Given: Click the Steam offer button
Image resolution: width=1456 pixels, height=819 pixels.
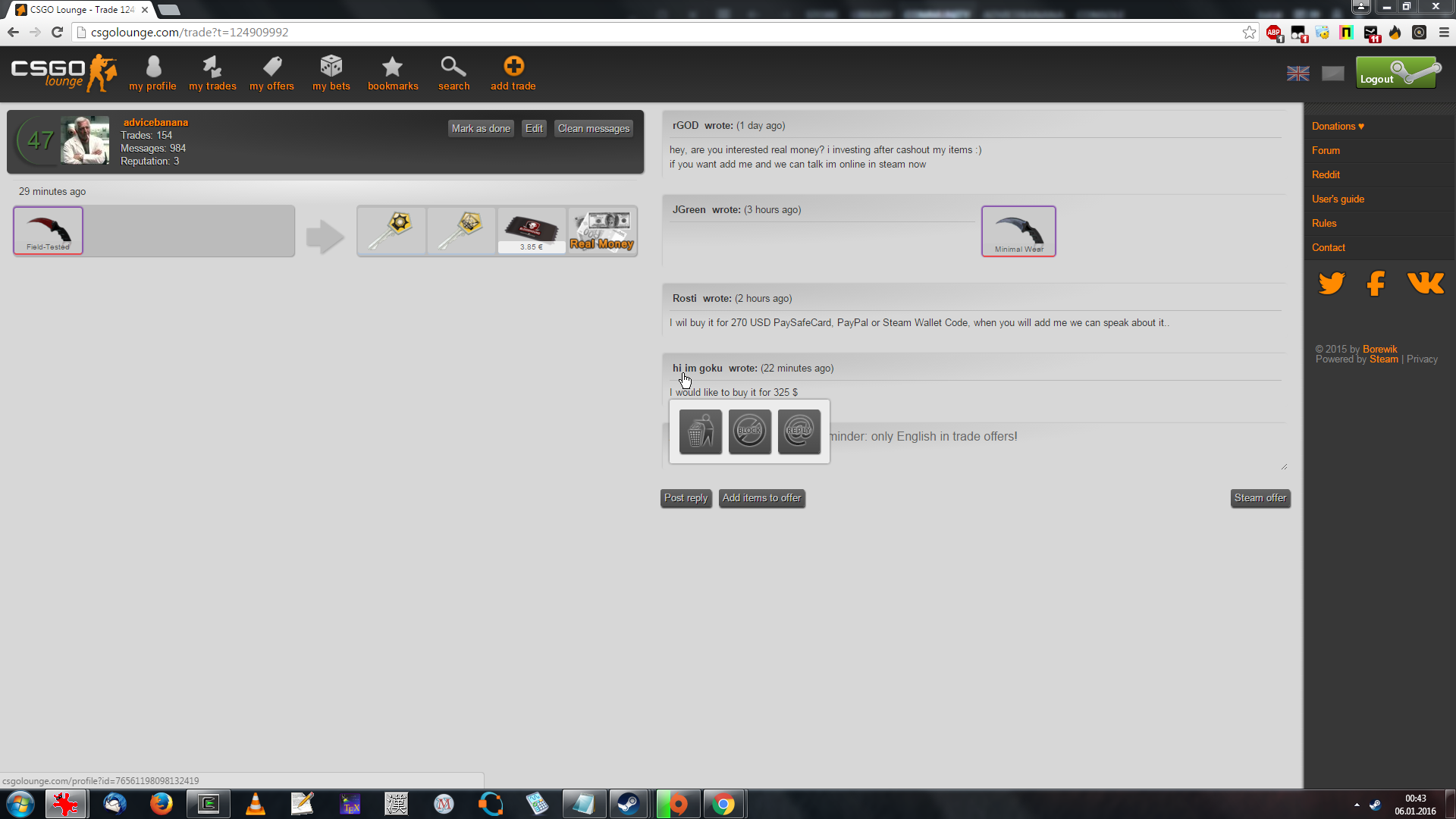Looking at the screenshot, I should [x=1260, y=498].
